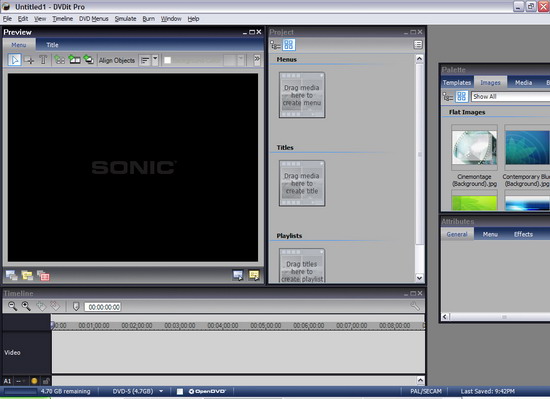Click the 'Drag titles here to create playlist' placeholder
Viewport: 550px width, 399px height.
tap(302, 265)
